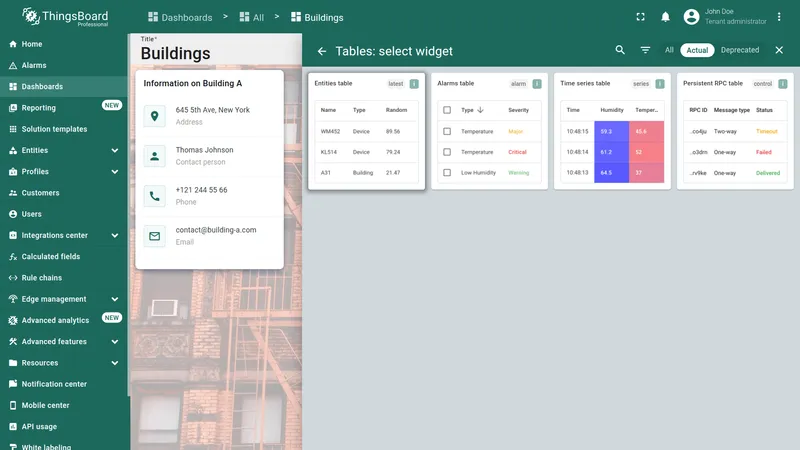Image resolution: width=800 pixels, height=450 pixels.
Task: Click the Time series table info icon
Action: pyautogui.click(x=660, y=84)
